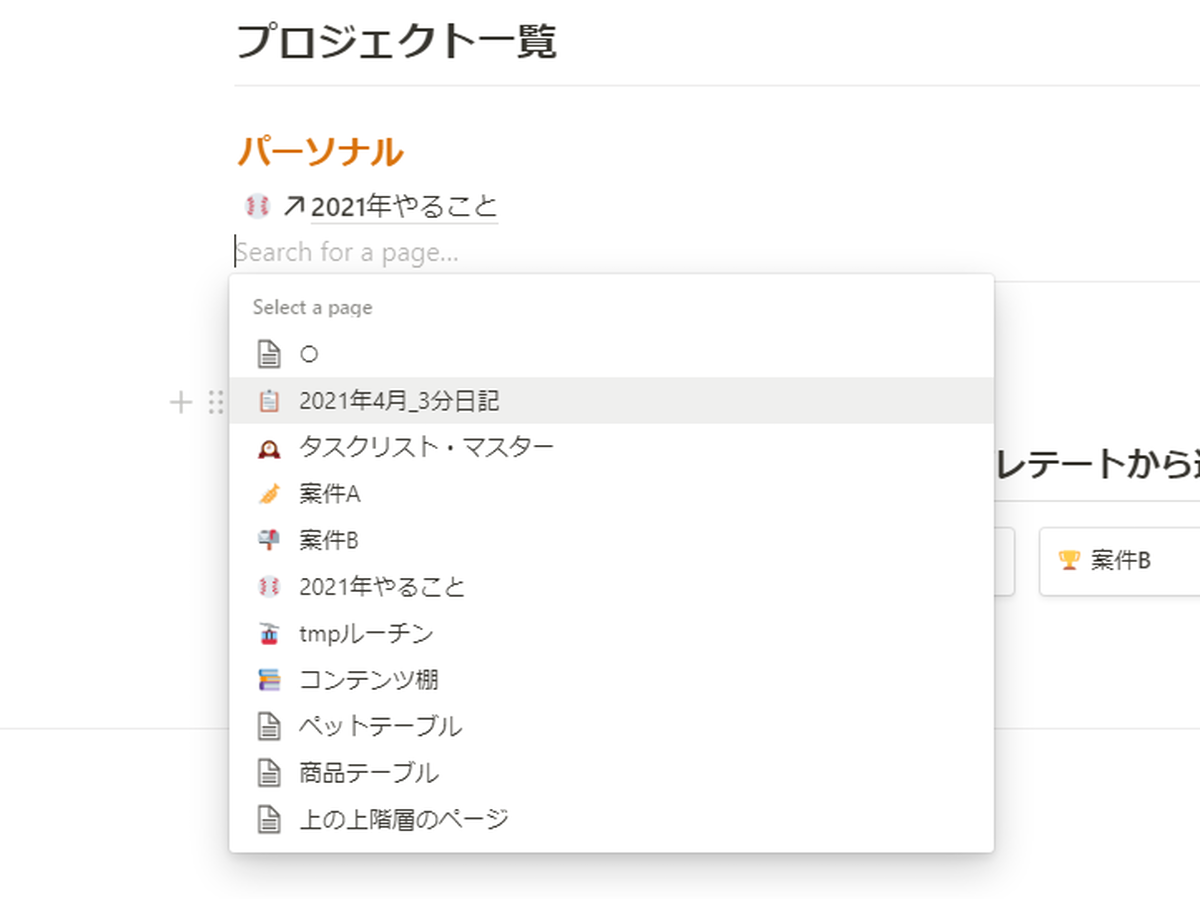This screenshot has height=899, width=1200.
Task: Choose 案件A from the page list
Action: point(611,494)
